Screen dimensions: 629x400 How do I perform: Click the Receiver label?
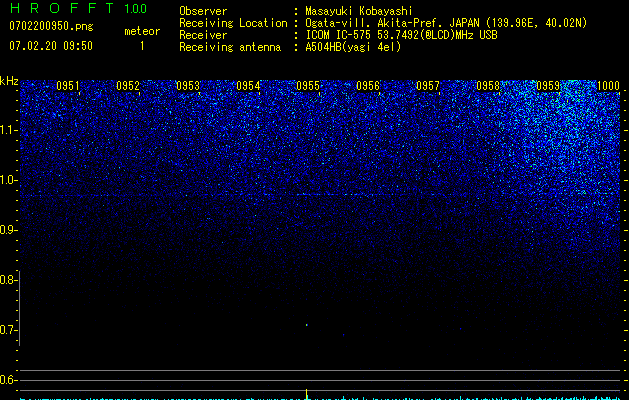tap(203, 35)
